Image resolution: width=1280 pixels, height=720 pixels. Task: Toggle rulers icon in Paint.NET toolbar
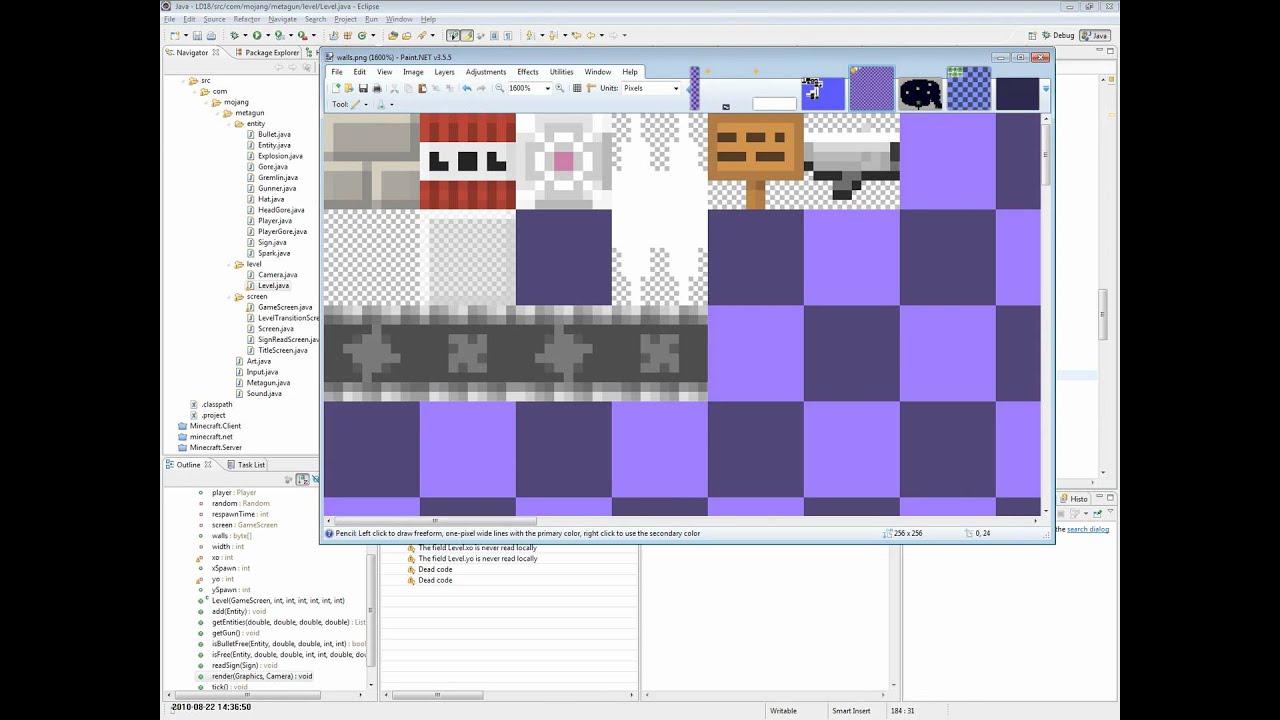[x=591, y=88]
